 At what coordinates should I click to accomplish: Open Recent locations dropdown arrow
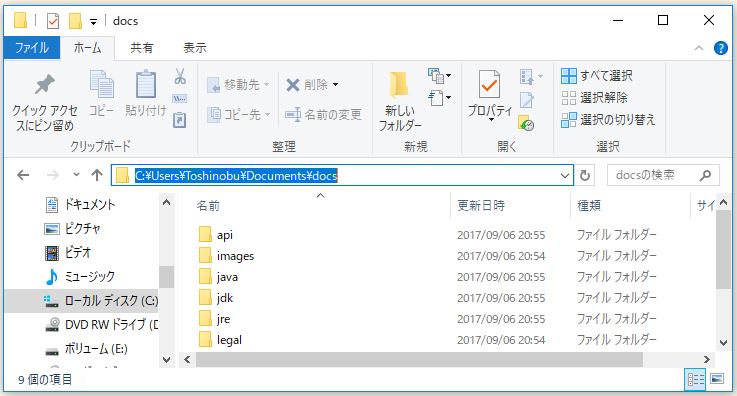(x=76, y=175)
